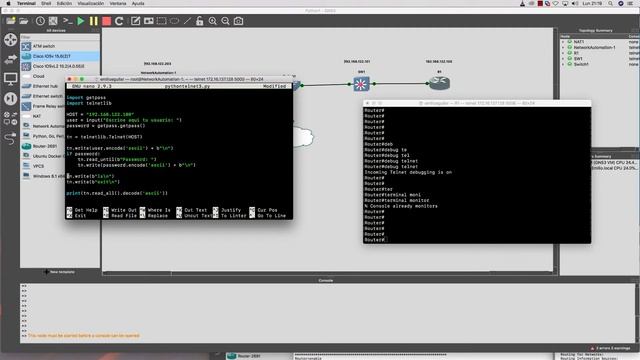Image resolution: width=640 pixels, height=360 pixels.
Task: Create a new blank project in GNS3 toolbar
Action: pyautogui.click(x=10, y=21)
